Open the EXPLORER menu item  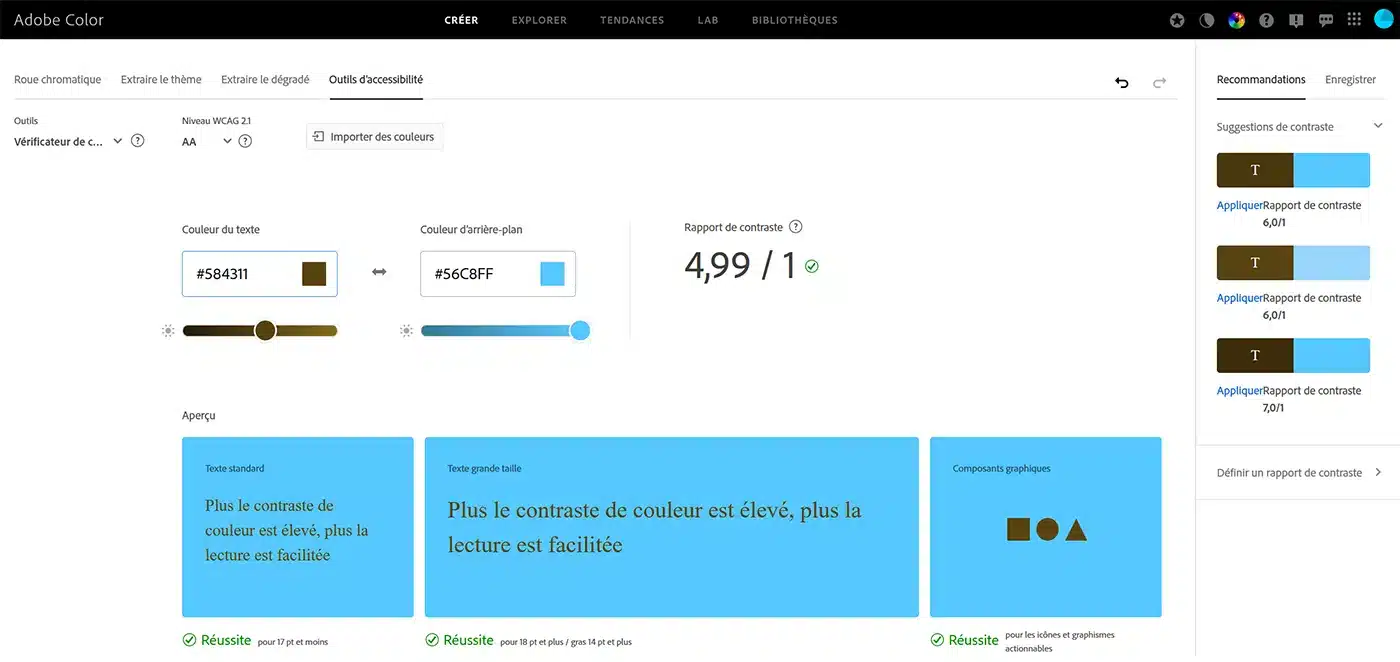(x=538, y=19)
